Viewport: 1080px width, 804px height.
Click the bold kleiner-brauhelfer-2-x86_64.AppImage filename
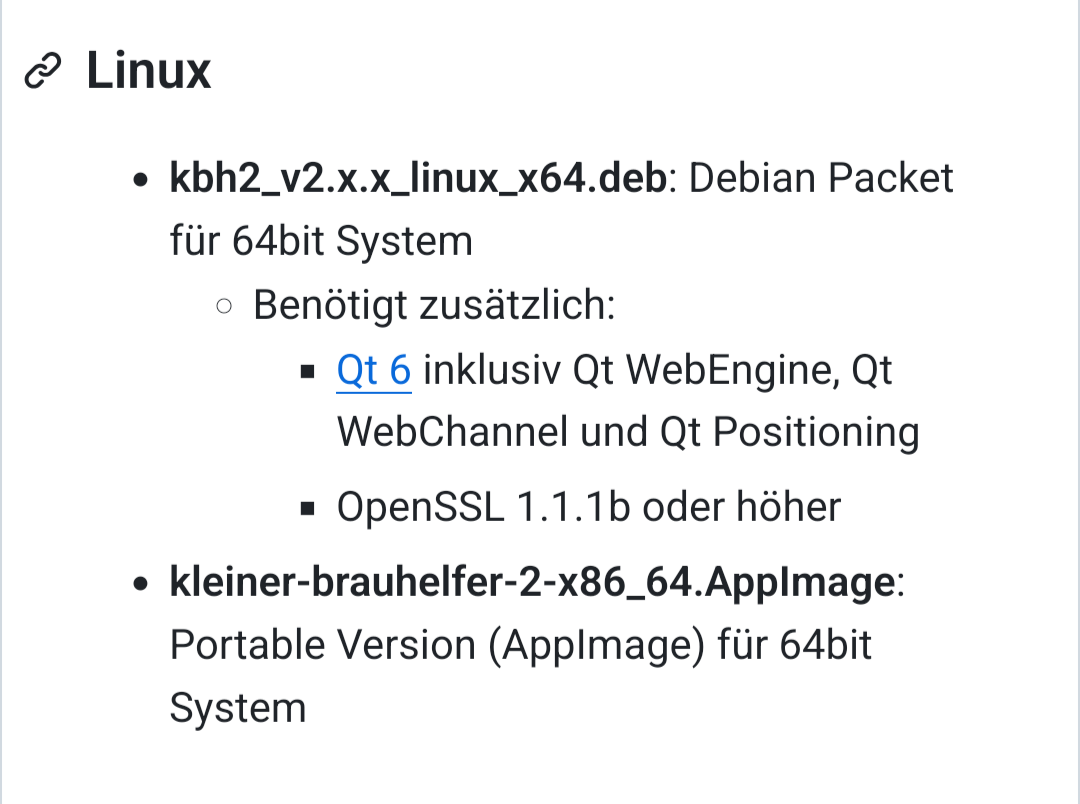532,582
